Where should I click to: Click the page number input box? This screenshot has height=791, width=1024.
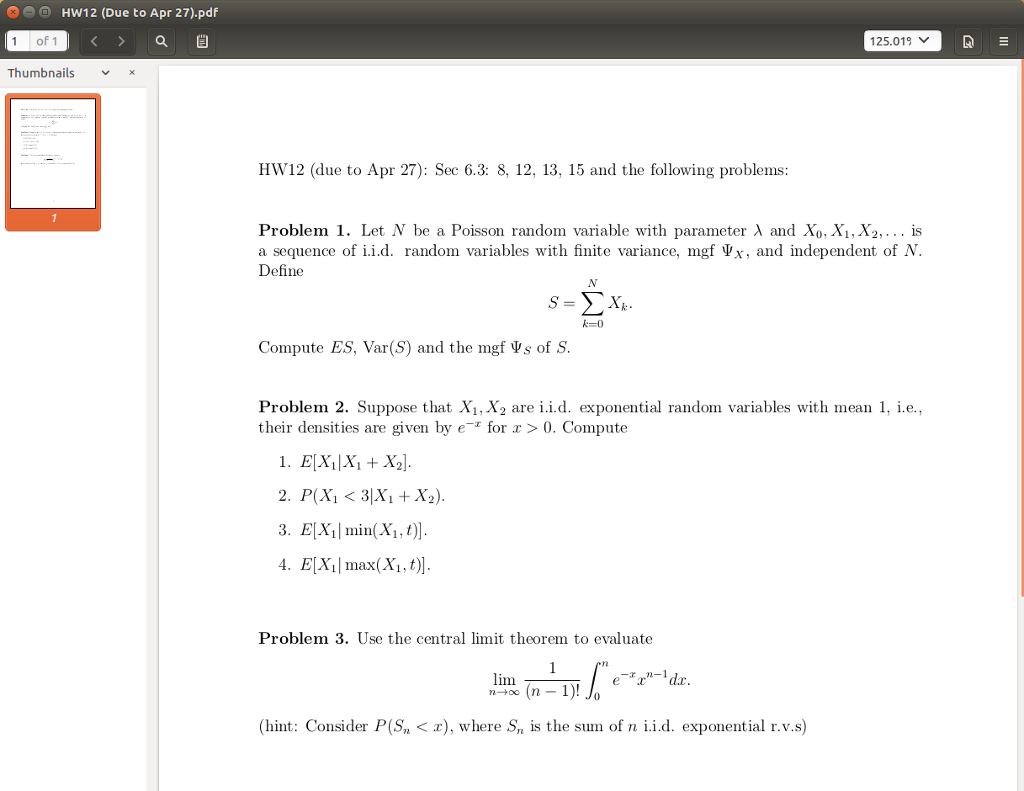pos(14,41)
